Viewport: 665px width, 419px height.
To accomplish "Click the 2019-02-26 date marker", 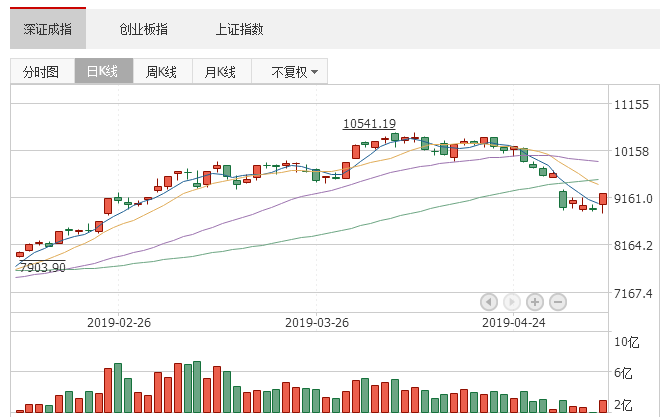I will pyautogui.click(x=118, y=322).
